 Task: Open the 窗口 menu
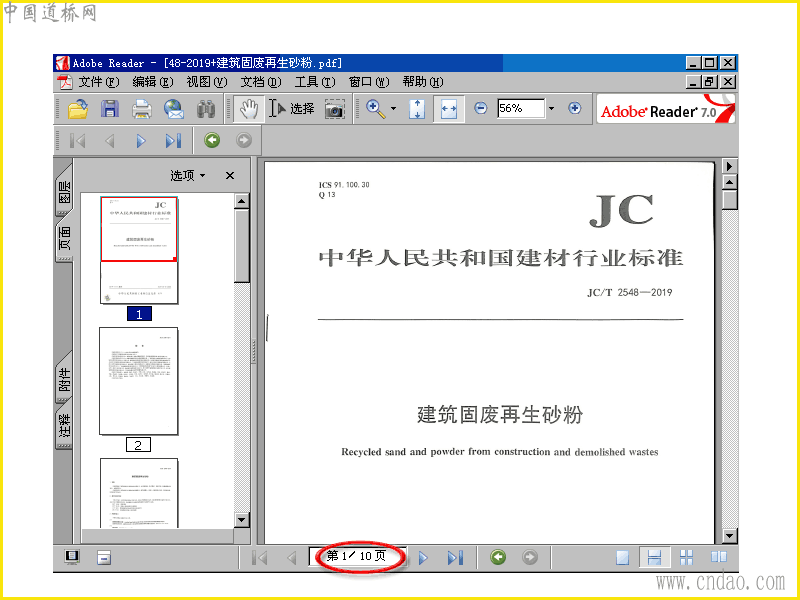[369, 82]
